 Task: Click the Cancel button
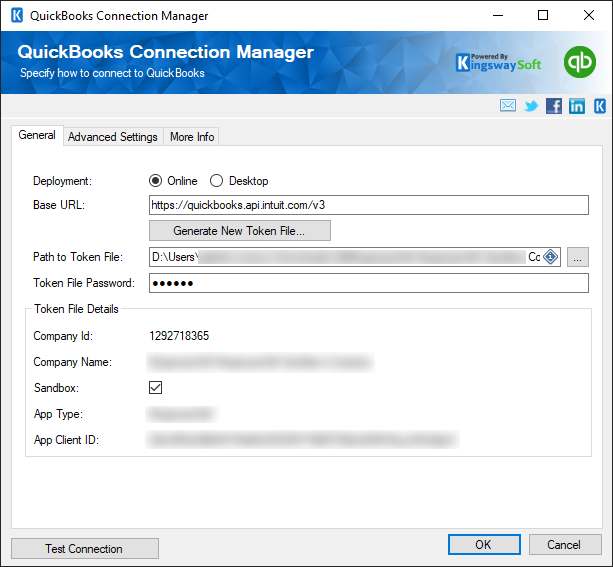click(565, 544)
